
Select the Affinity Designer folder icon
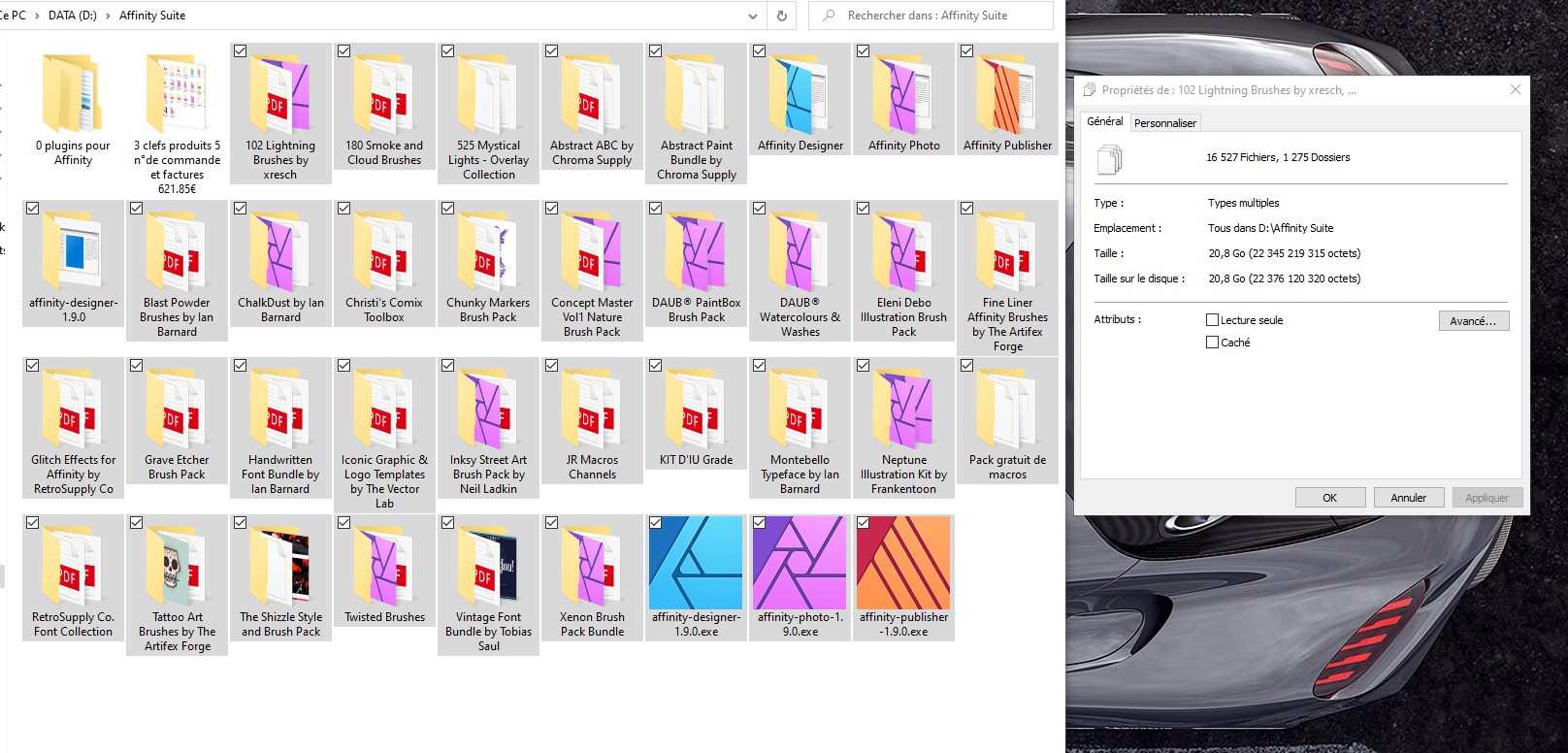coord(800,94)
